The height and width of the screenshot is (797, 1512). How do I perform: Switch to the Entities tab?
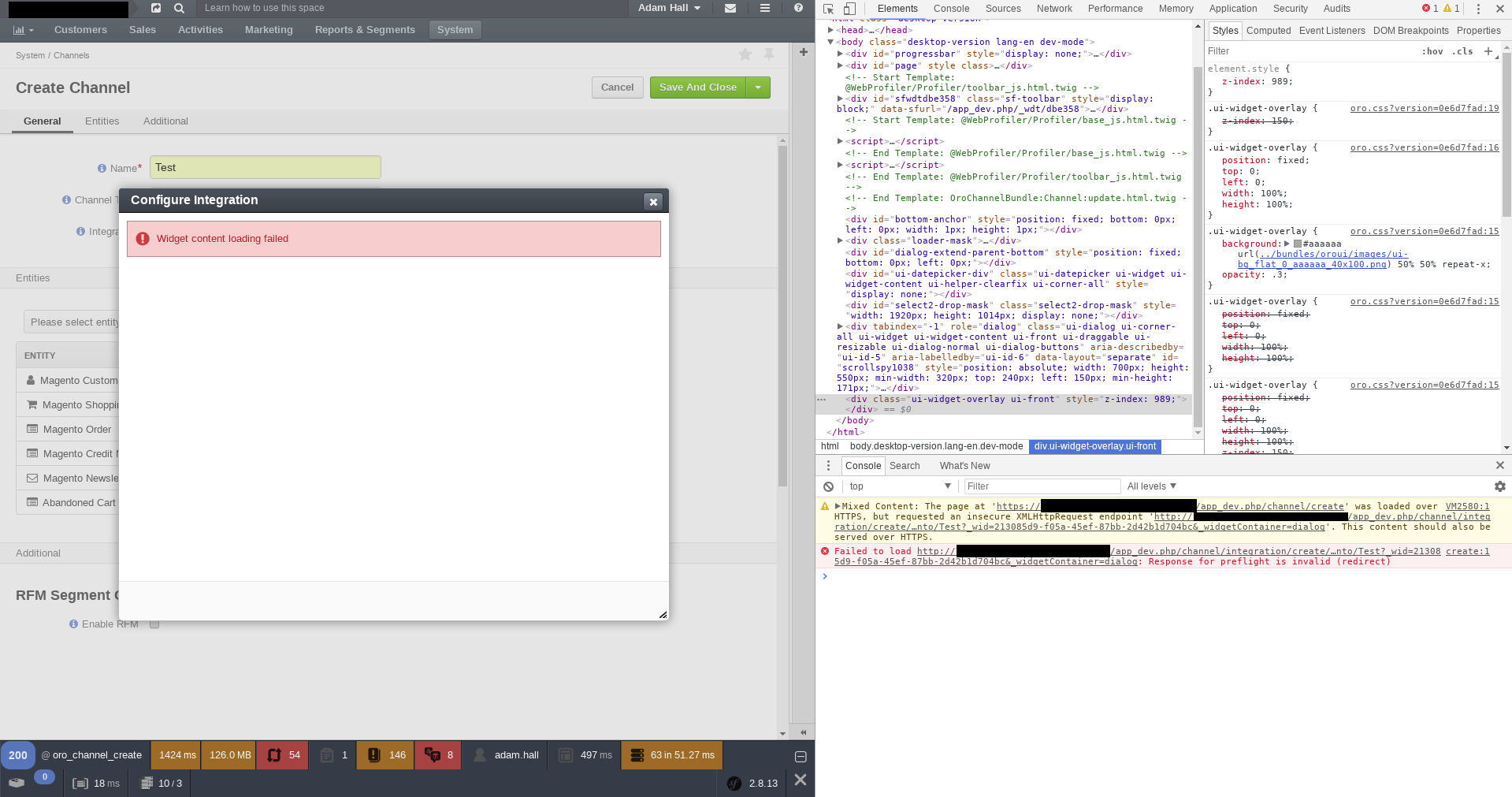pyautogui.click(x=102, y=121)
